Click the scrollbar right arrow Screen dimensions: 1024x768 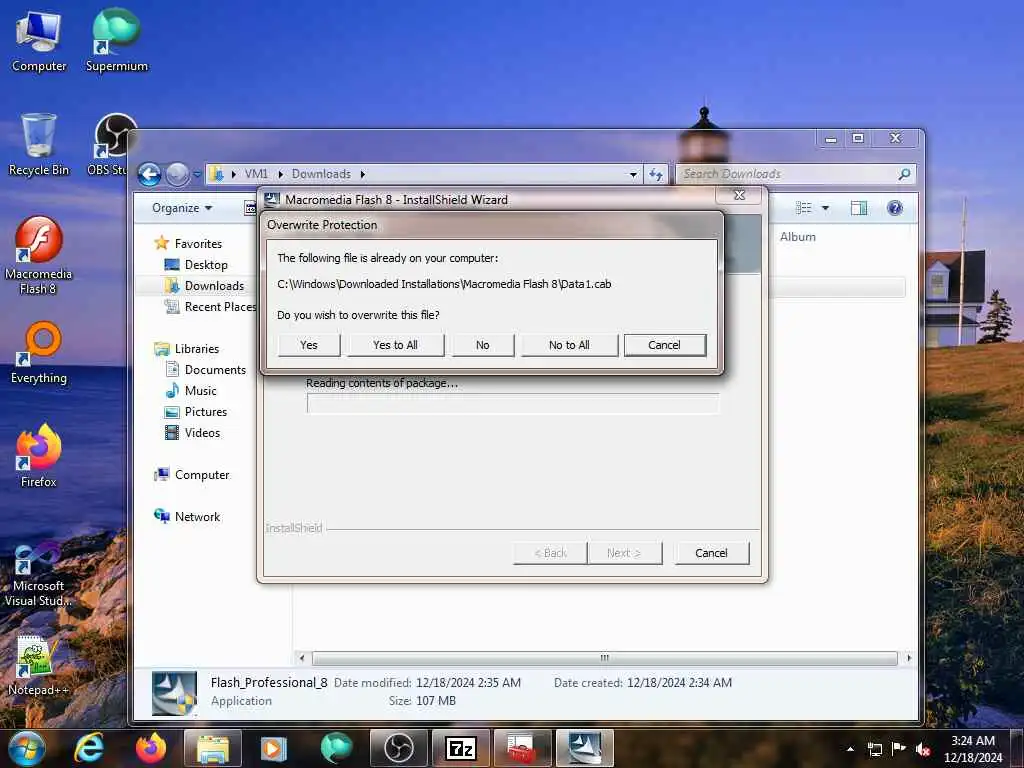pyautogui.click(x=908, y=658)
